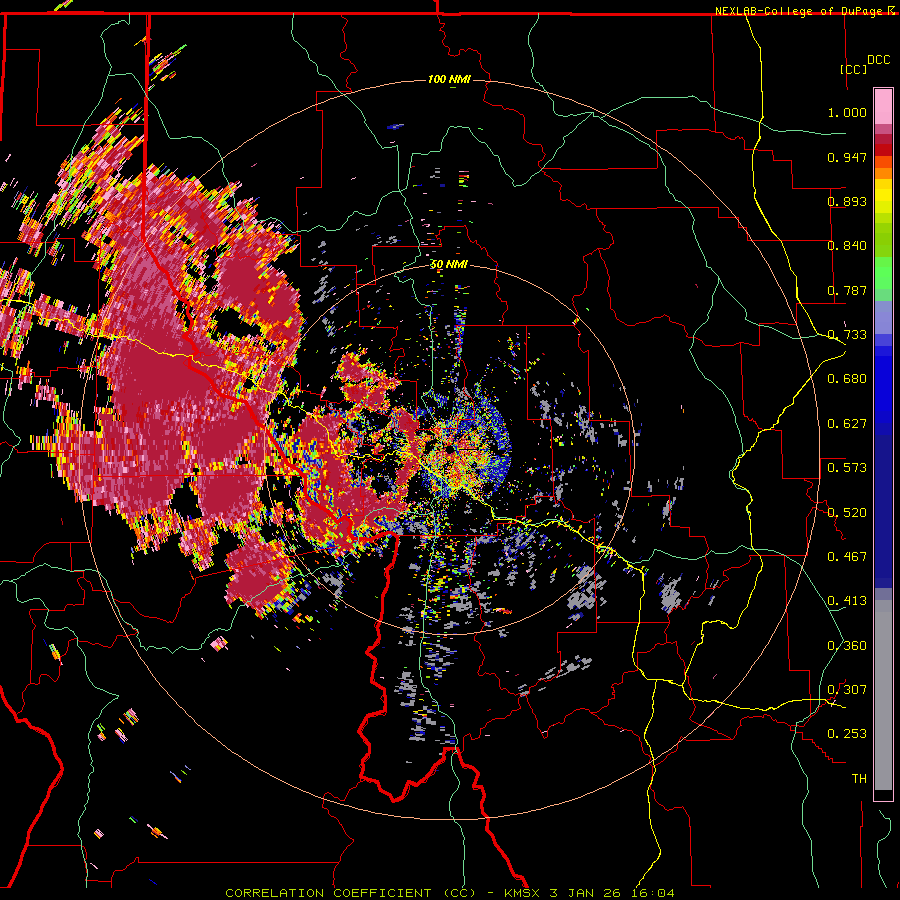The image size is (900, 900).
Task: Click the 0.413 scale value
Action: (x=847, y=601)
